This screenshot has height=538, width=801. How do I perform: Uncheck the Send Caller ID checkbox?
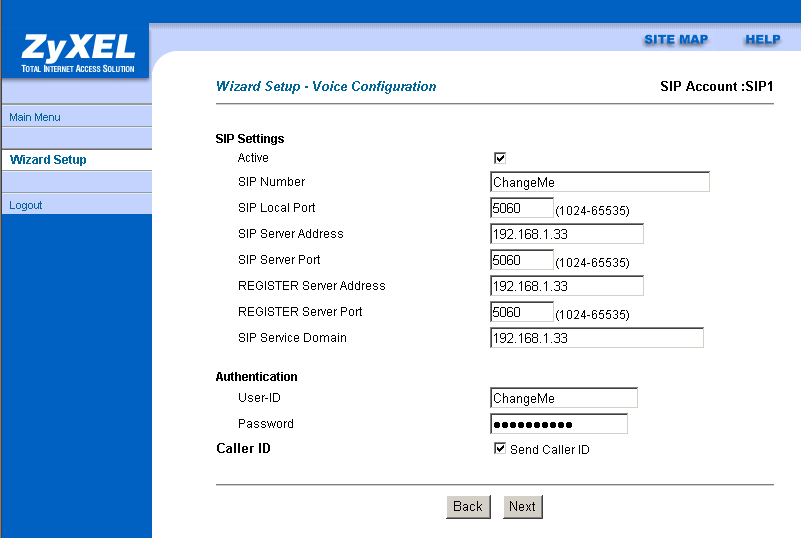click(500, 449)
